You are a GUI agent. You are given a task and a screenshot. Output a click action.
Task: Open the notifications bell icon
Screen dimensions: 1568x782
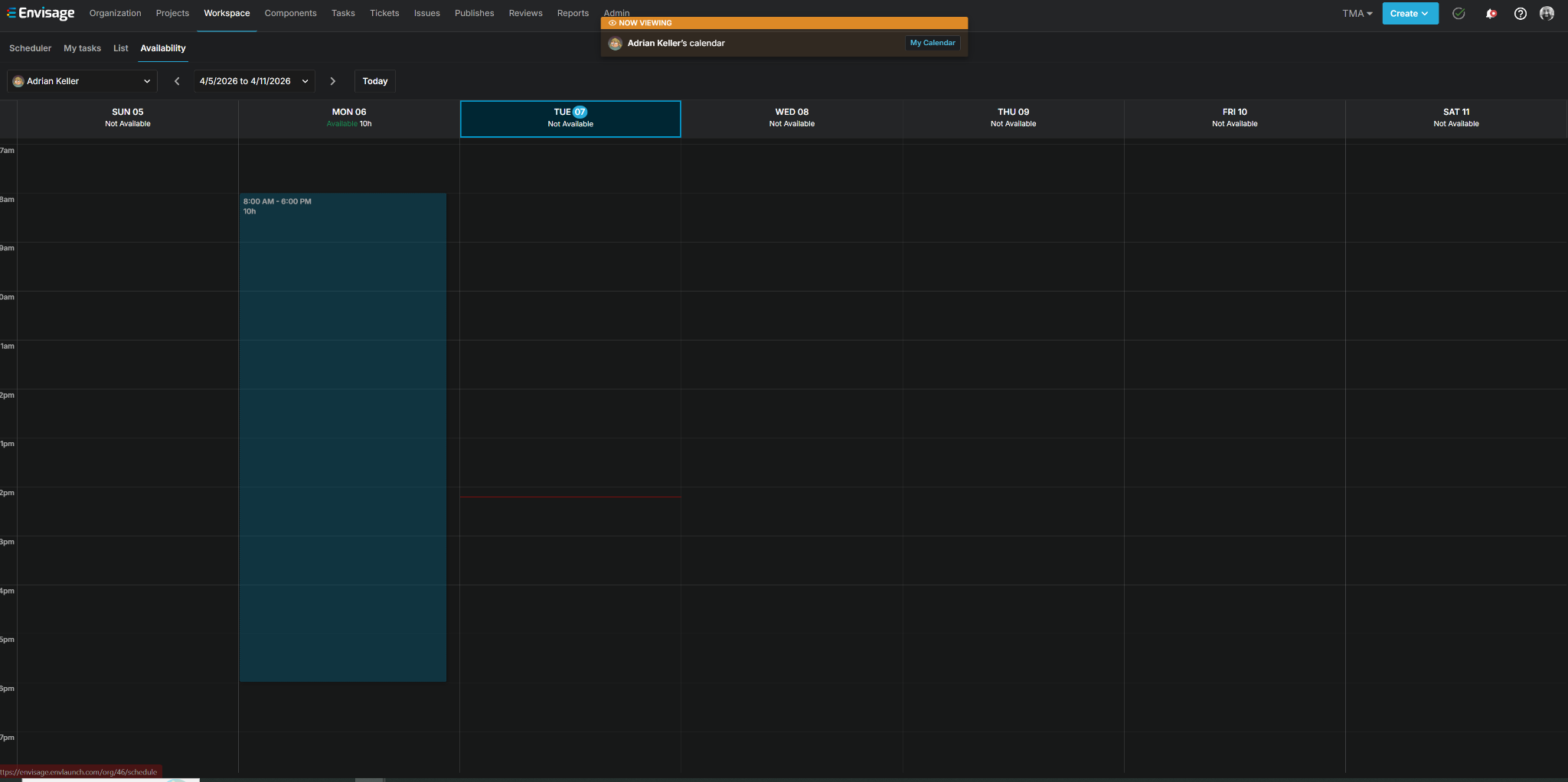click(x=1491, y=13)
